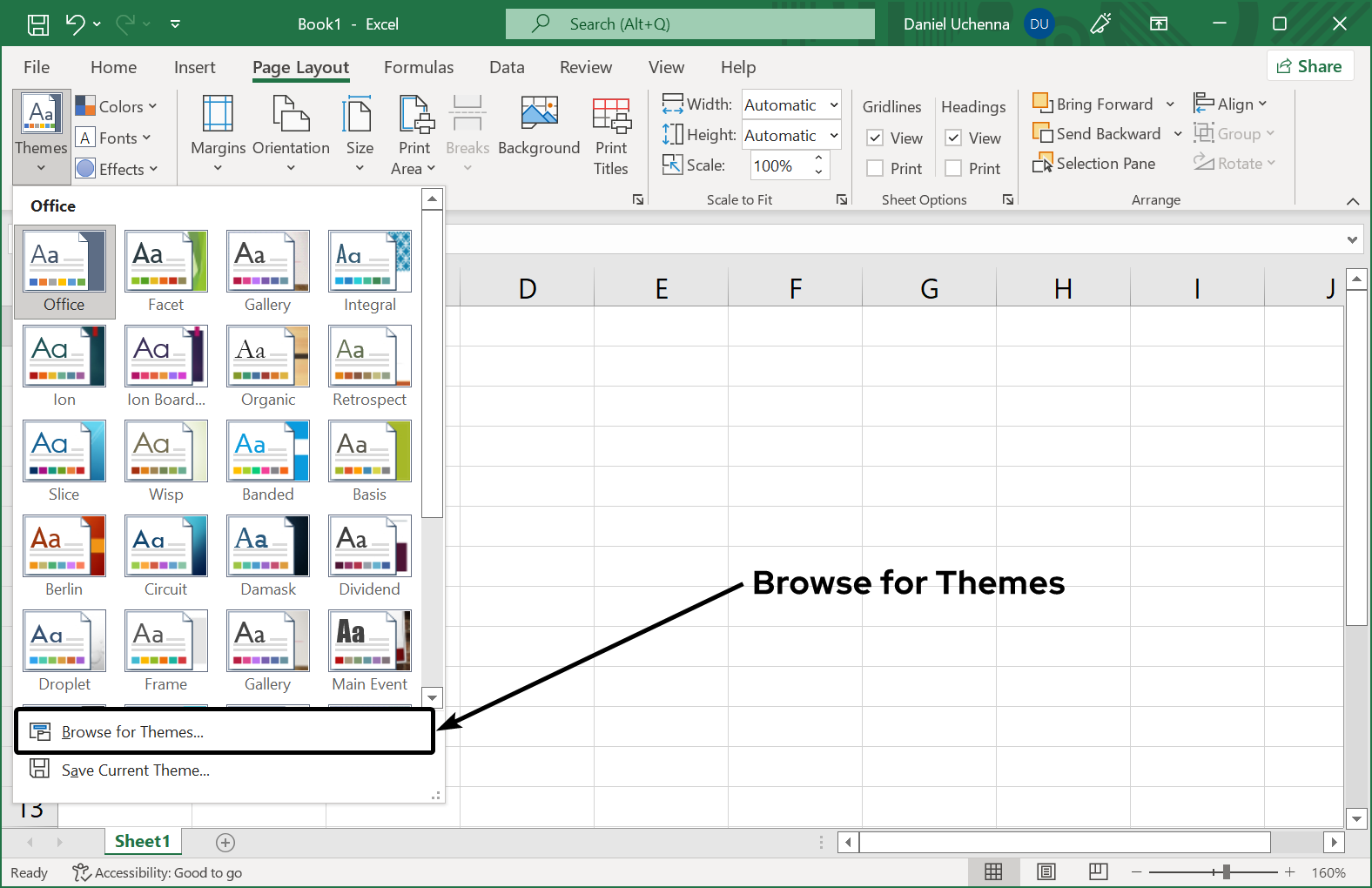Open Print Titles settings
The image size is (1372, 888).
point(611,136)
